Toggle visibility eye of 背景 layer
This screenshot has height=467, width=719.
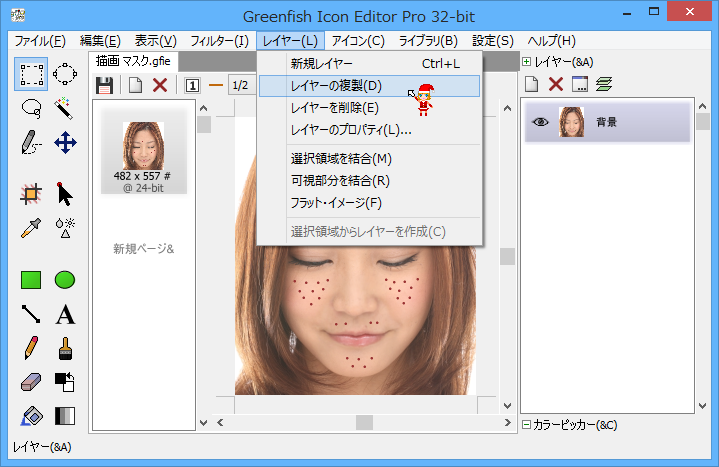click(541, 122)
